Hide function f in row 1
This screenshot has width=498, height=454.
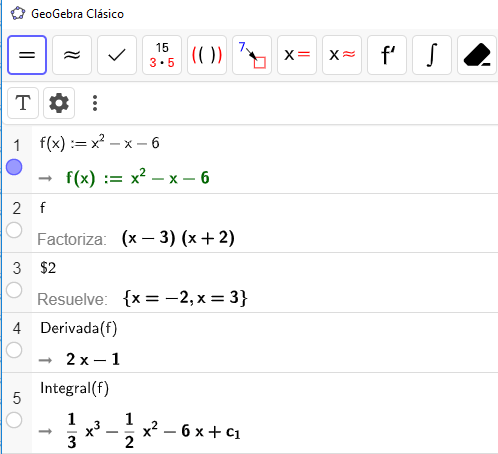click(x=14, y=167)
